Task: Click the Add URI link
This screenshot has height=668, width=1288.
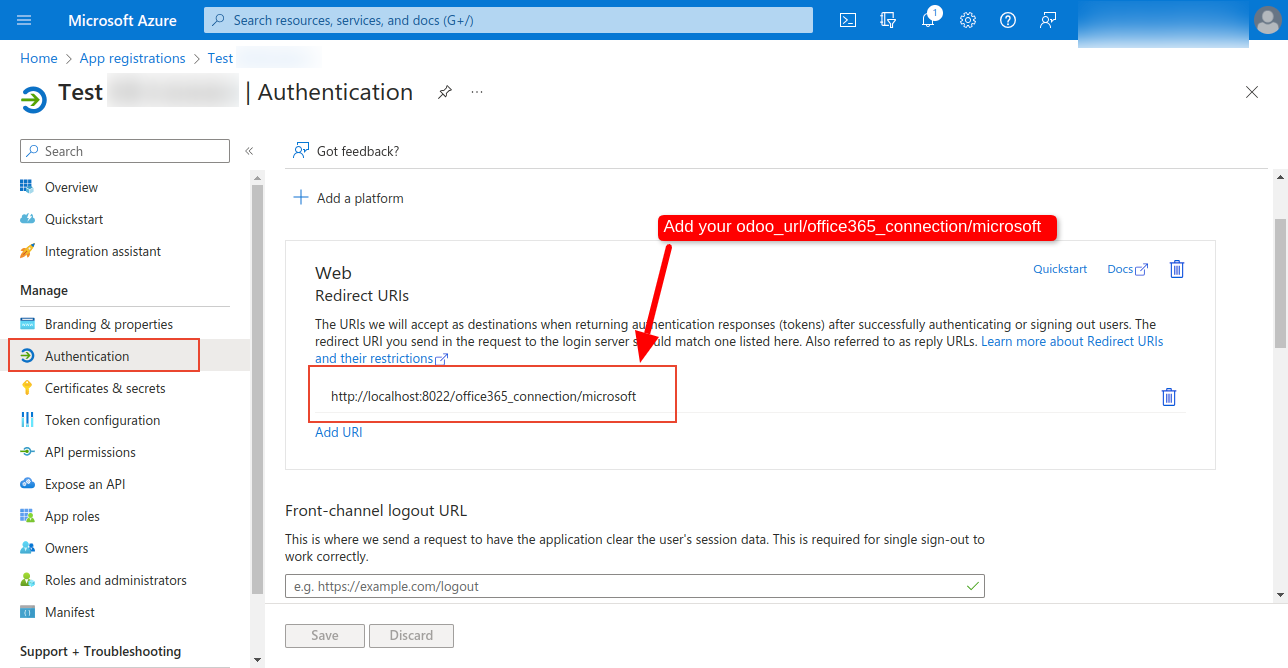Action: click(339, 432)
